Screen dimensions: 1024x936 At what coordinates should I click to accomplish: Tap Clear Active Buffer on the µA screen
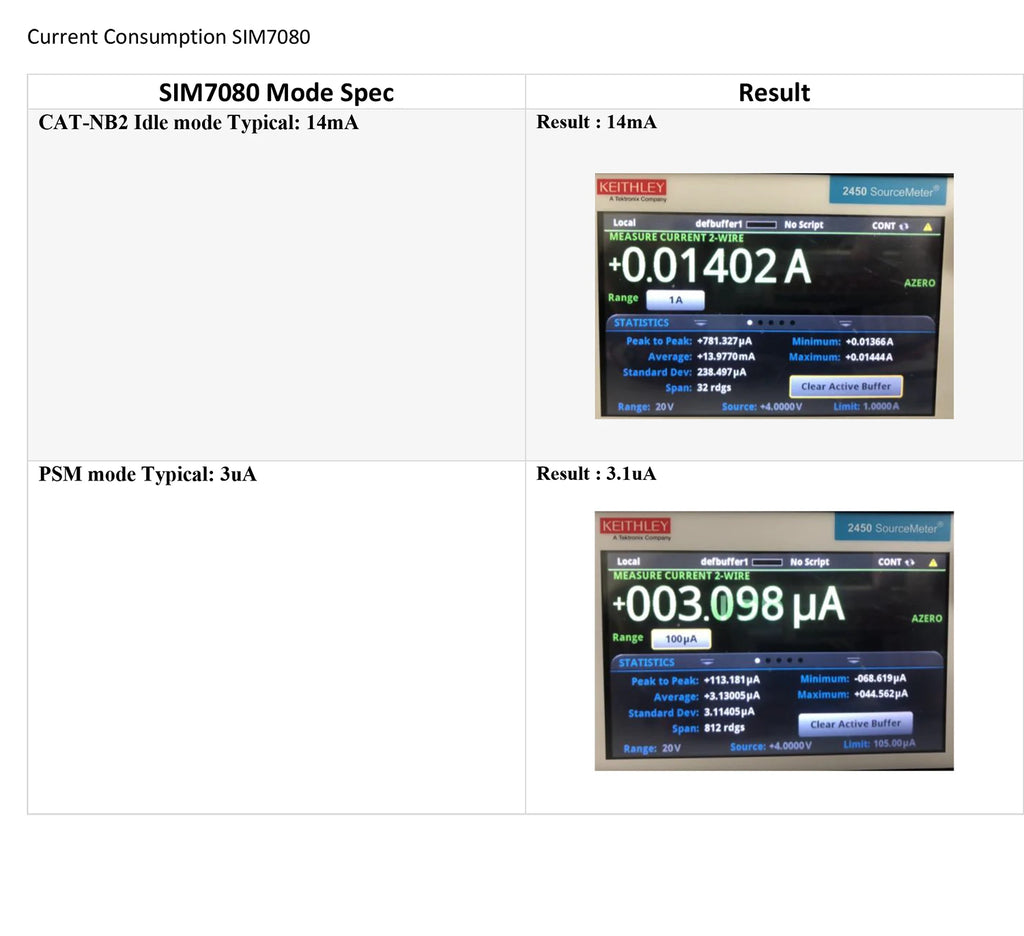tap(856, 724)
